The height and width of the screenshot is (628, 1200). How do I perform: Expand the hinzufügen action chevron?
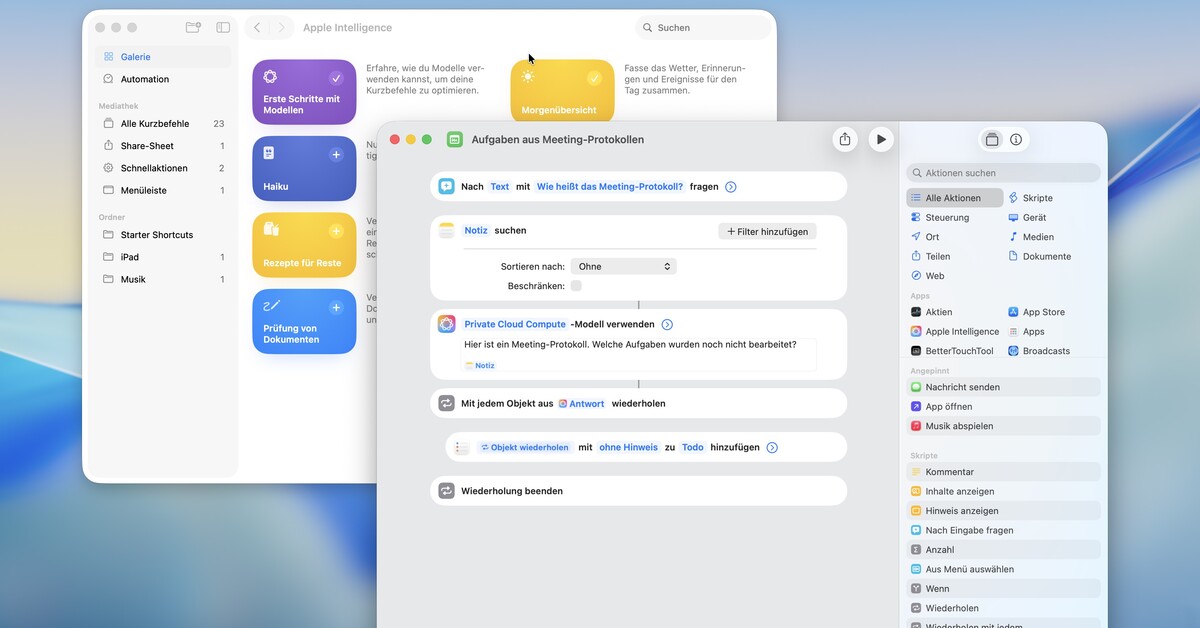coord(772,448)
